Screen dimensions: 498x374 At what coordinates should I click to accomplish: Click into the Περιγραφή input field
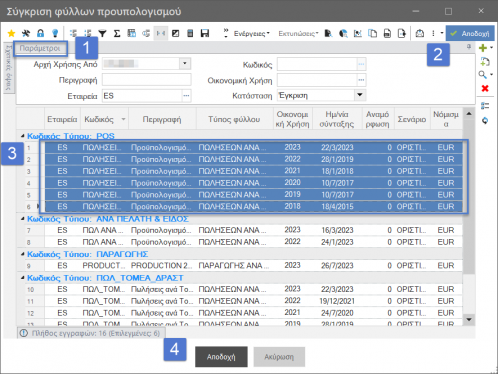click(147, 80)
